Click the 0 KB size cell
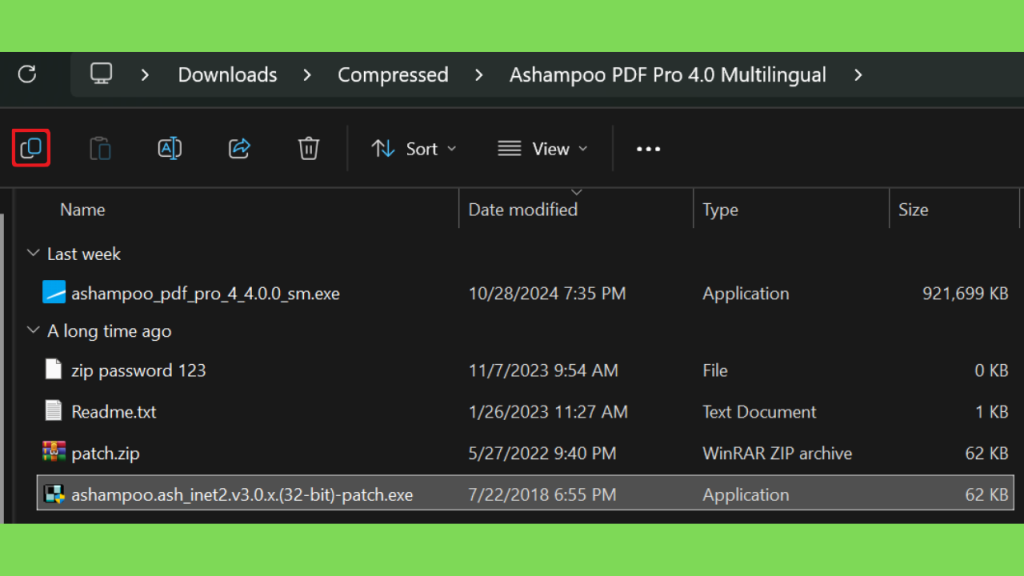The image size is (1024, 576). [x=991, y=370]
